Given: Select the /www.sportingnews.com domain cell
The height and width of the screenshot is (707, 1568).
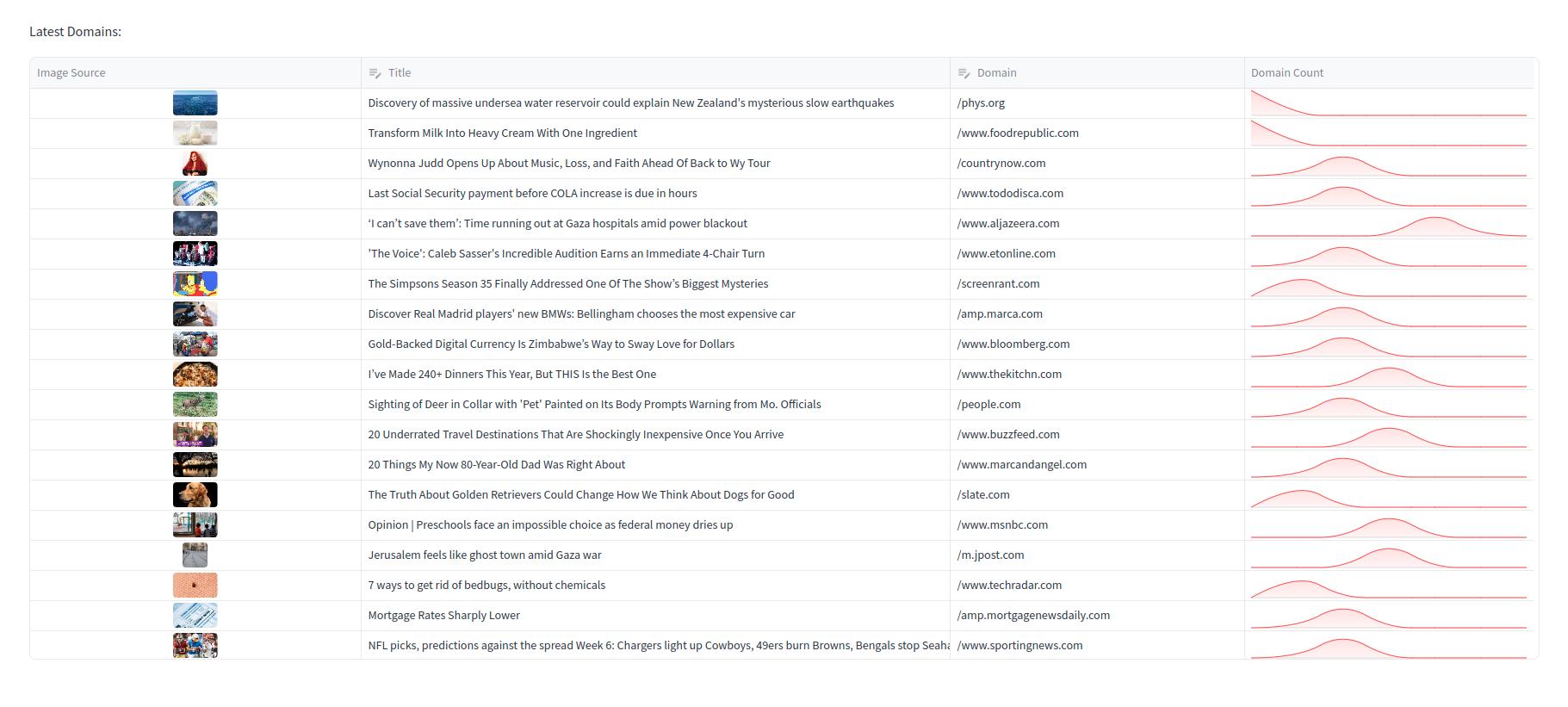Looking at the screenshot, I should [1097, 646].
